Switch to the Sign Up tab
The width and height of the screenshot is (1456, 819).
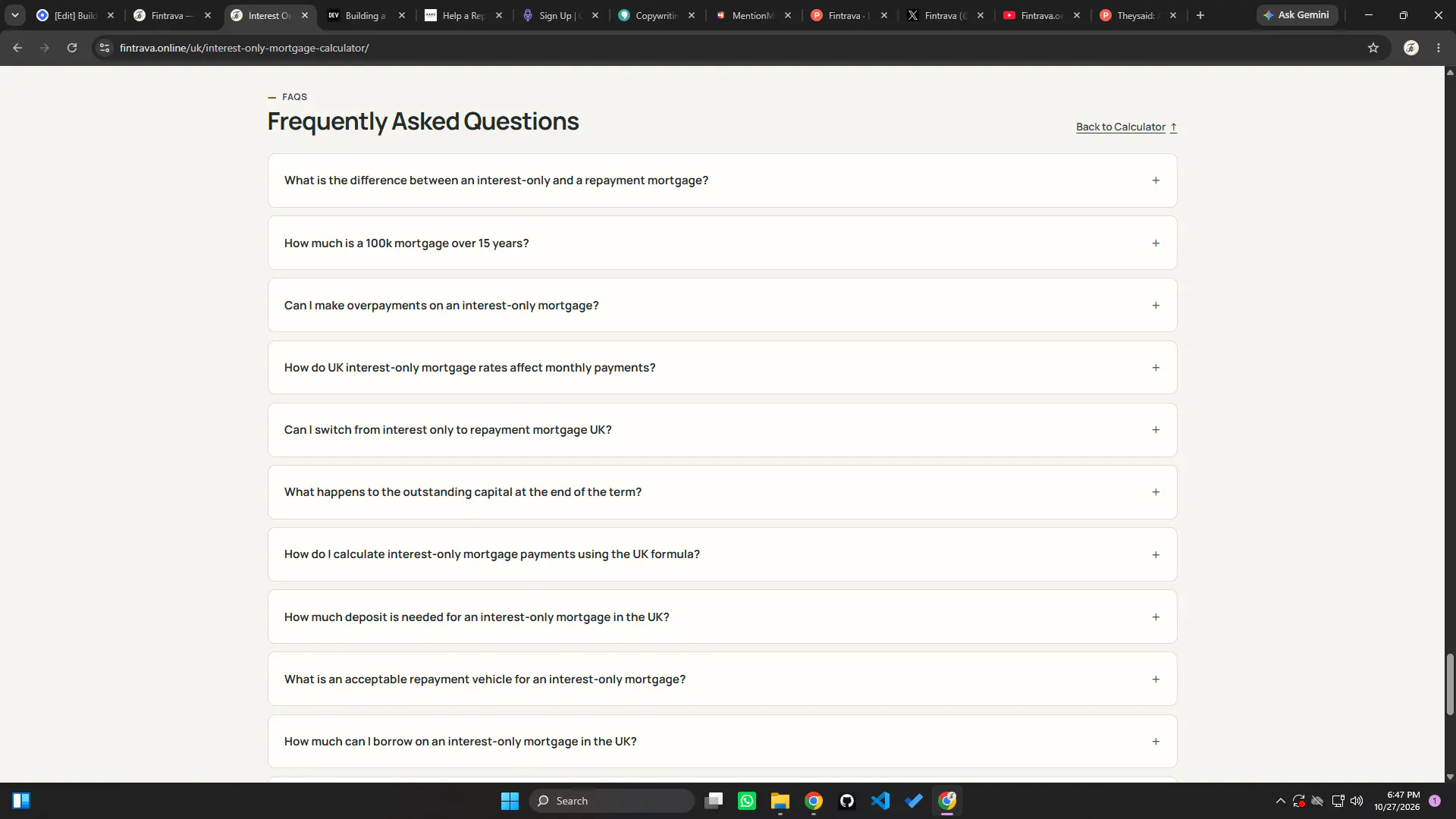click(560, 15)
